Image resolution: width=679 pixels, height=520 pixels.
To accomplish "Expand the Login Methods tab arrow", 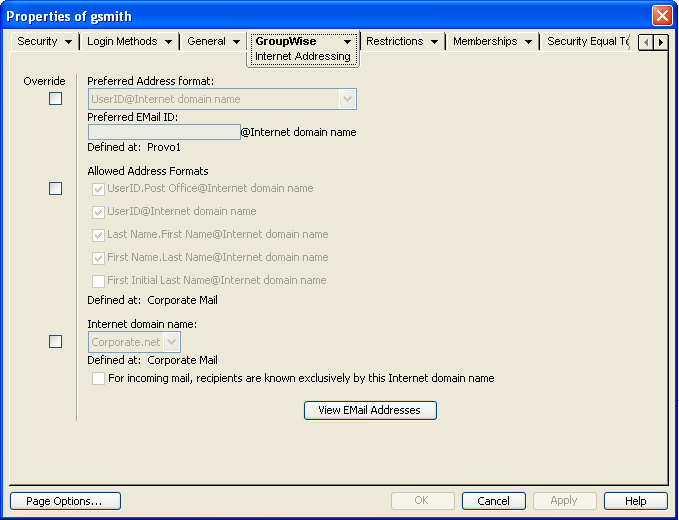I will pos(168,42).
